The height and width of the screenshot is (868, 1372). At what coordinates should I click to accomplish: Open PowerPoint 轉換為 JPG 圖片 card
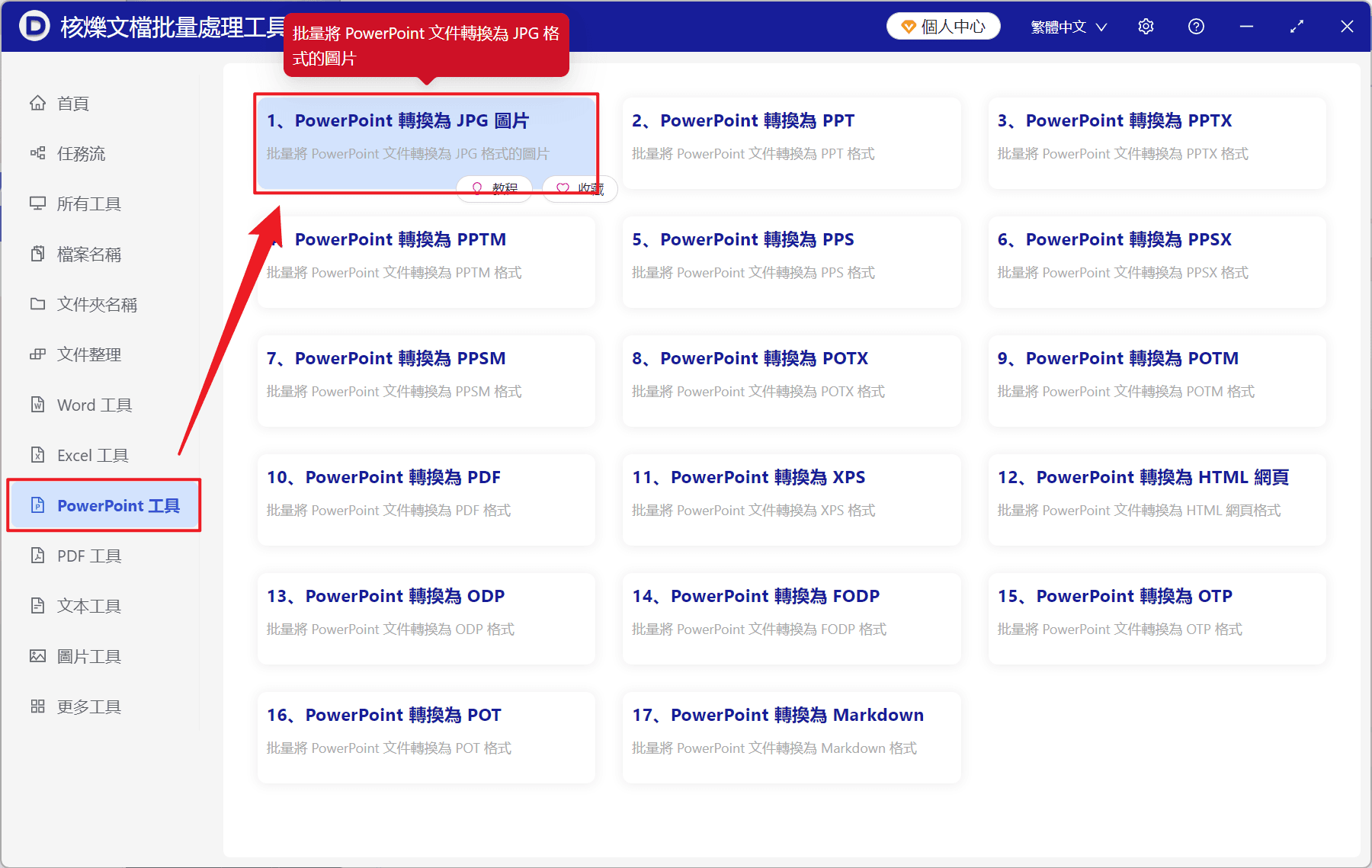(x=426, y=143)
